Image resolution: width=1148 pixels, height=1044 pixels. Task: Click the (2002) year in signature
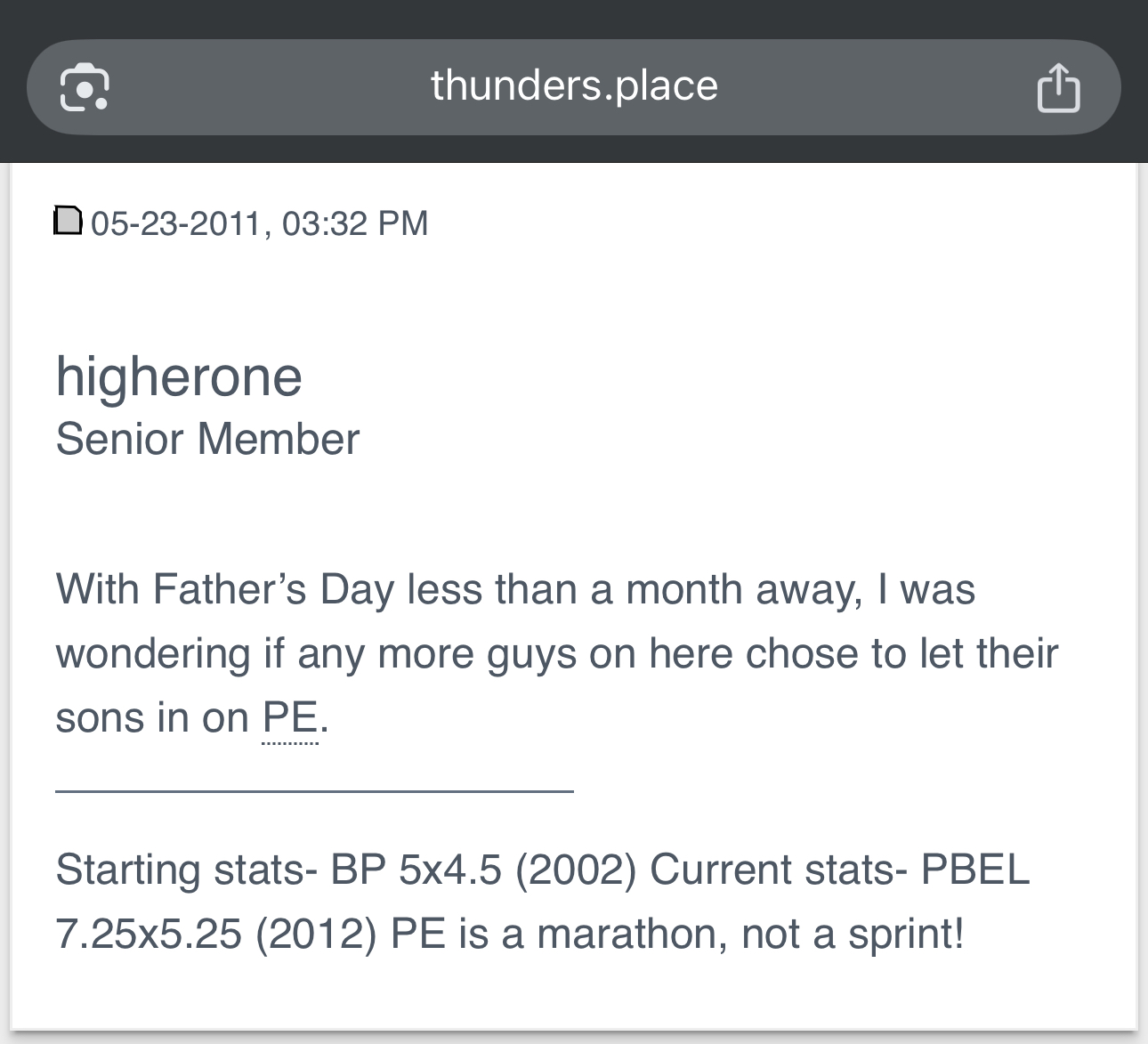click(577, 870)
